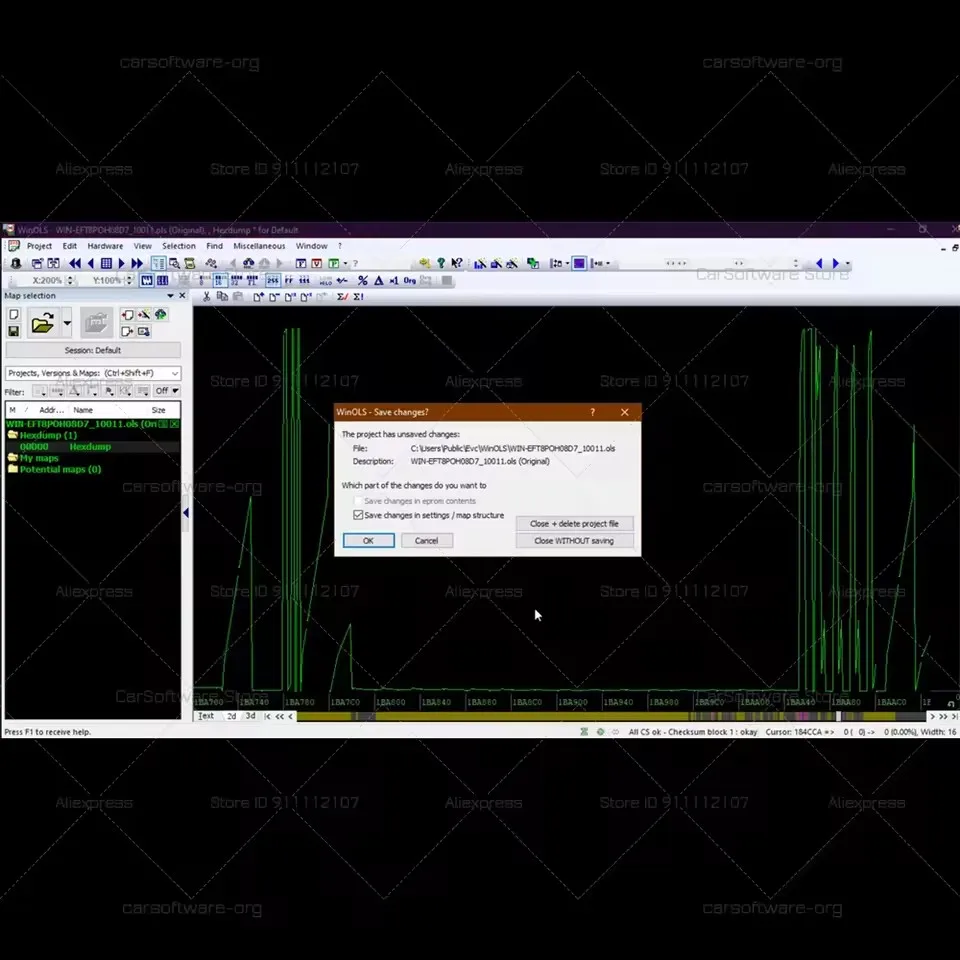Open the Map selection panel dropdown arrow
Image resolution: width=960 pixels, height=960 pixels.
click(170, 295)
